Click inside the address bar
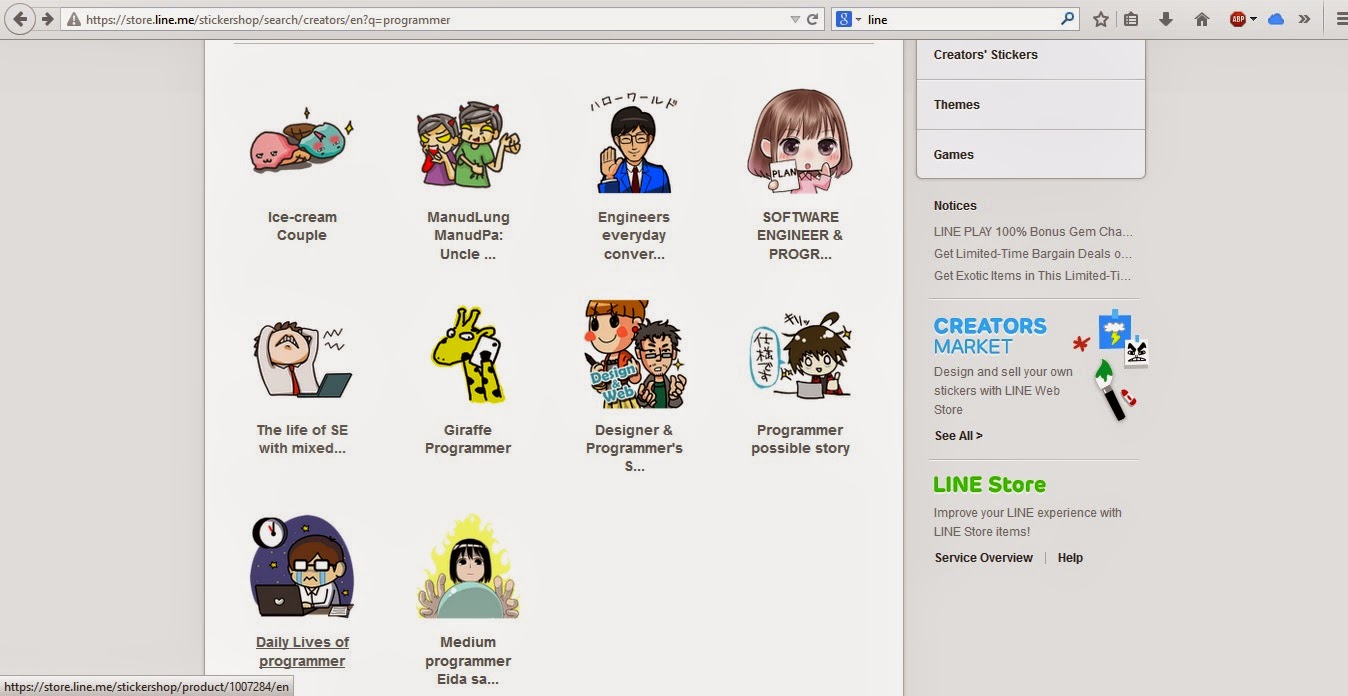The width and height of the screenshot is (1348, 696). pos(400,18)
